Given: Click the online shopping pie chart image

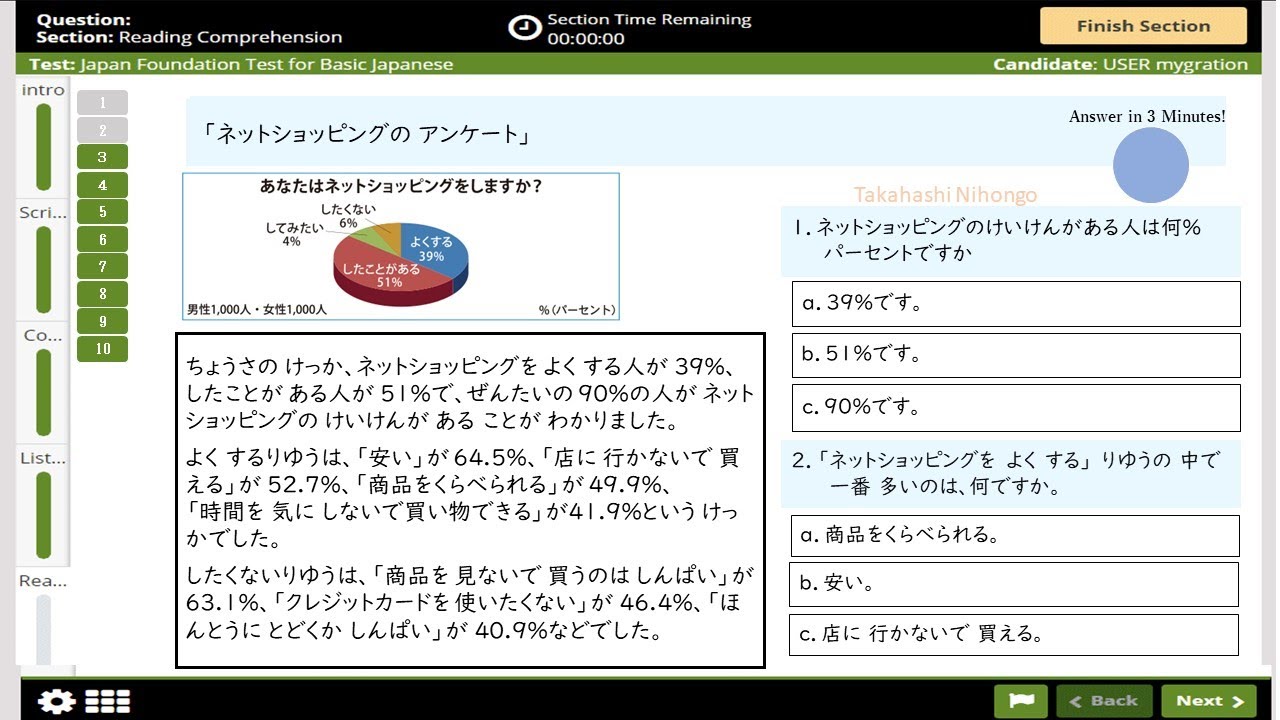Looking at the screenshot, I should (401, 247).
